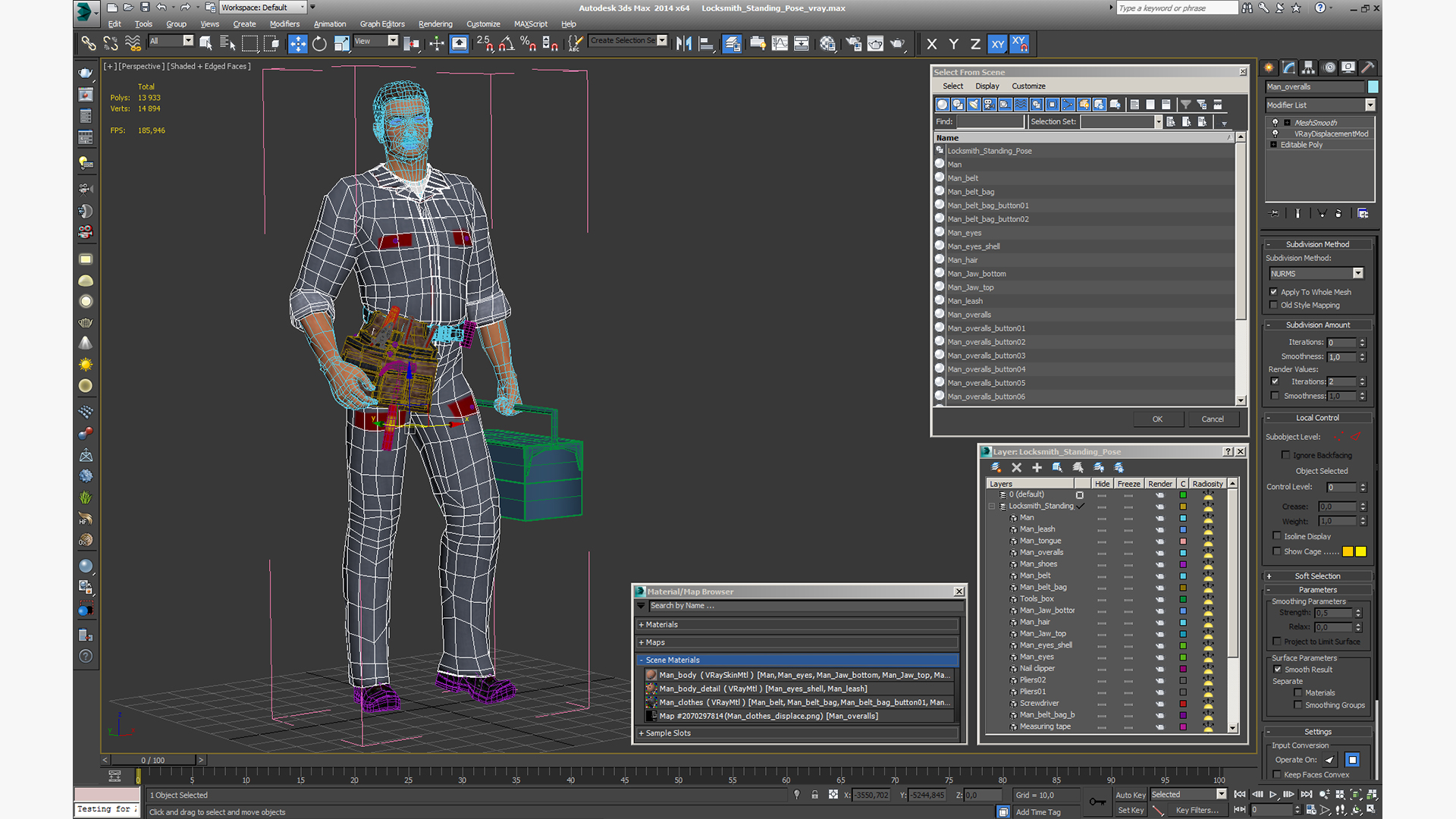
Task: Toggle MeshSmooth modifier lightbulb visibility
Action: pos(1275,122)
